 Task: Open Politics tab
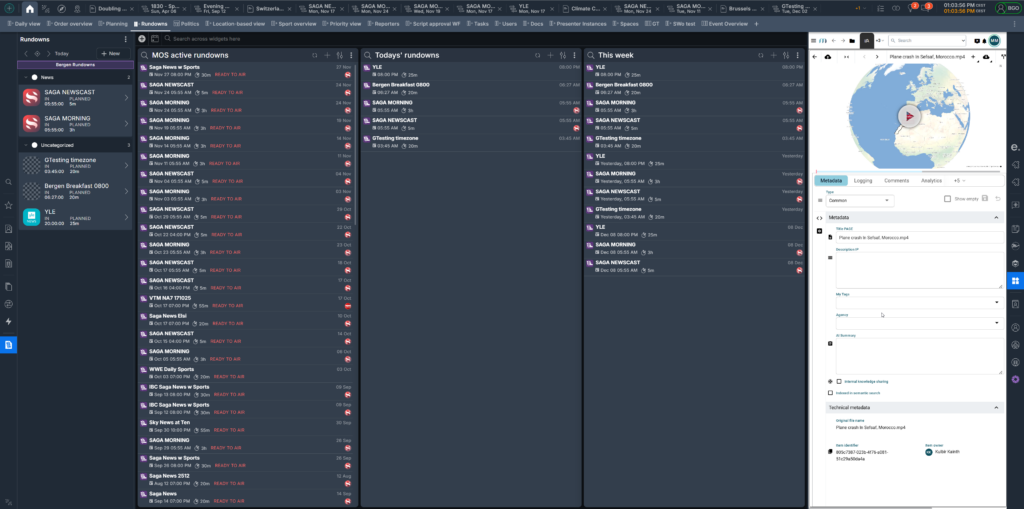pyautogui.click(x=187, y=24)
